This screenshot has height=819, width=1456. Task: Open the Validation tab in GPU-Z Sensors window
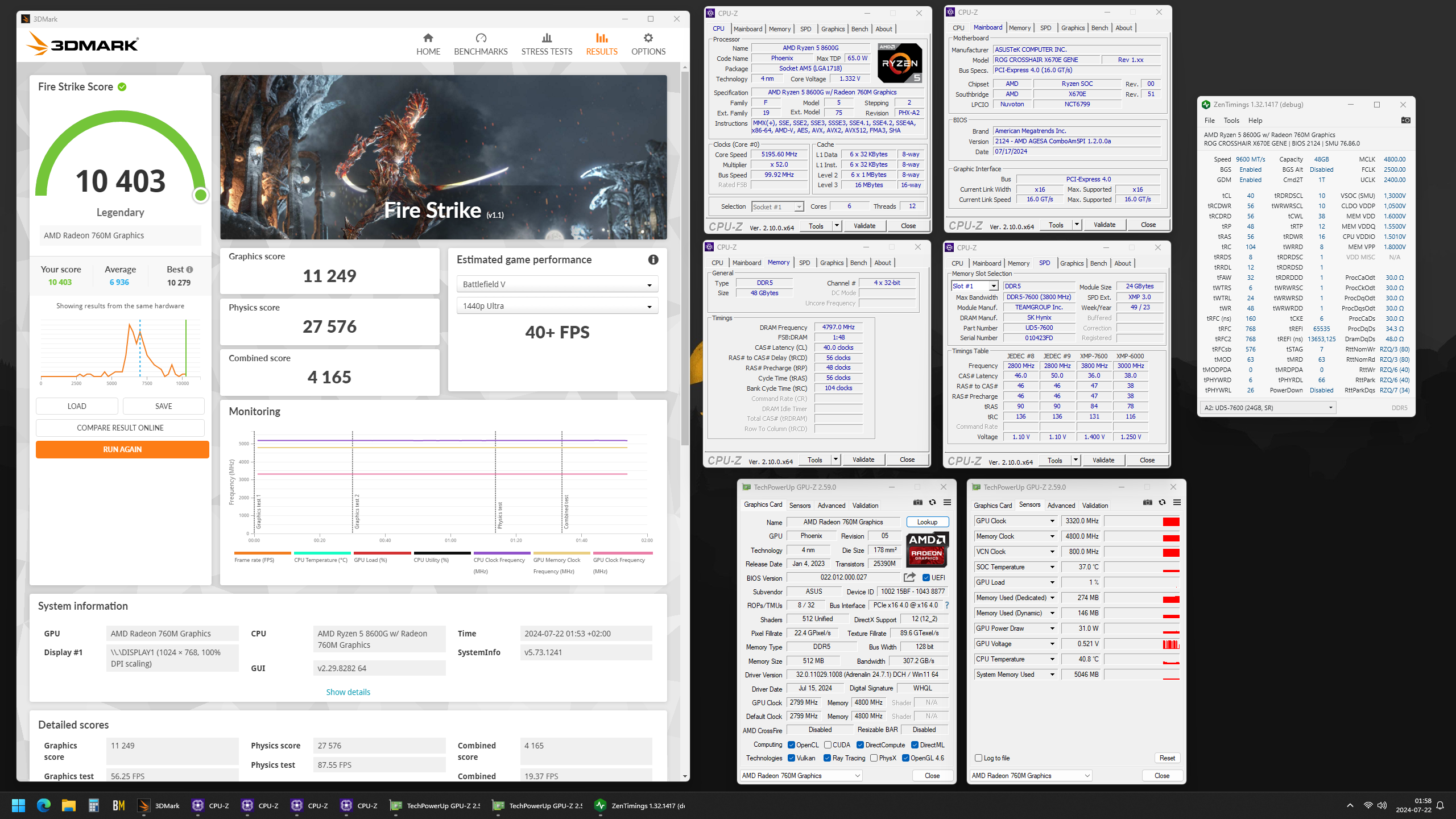[x=1095, y=505]
